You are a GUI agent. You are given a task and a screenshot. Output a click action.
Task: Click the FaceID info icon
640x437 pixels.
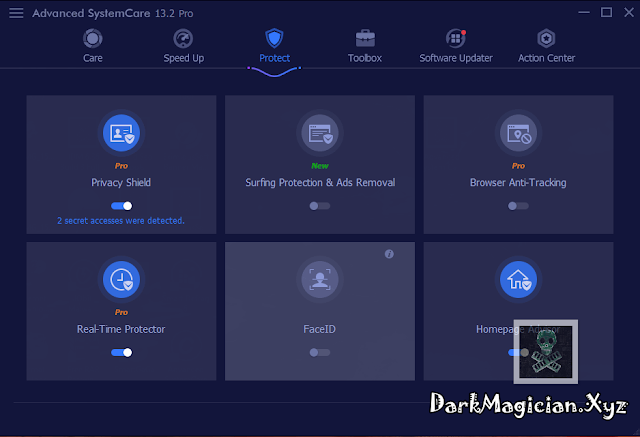[389, 254]
